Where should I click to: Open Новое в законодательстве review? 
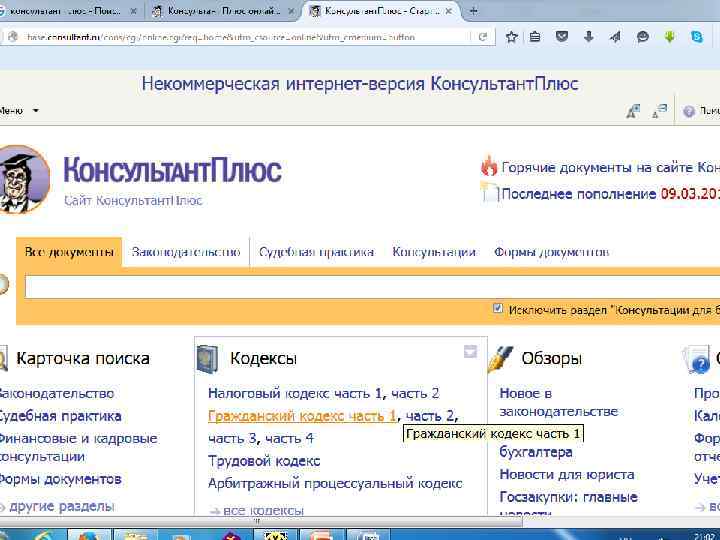(x=558, y=402)
